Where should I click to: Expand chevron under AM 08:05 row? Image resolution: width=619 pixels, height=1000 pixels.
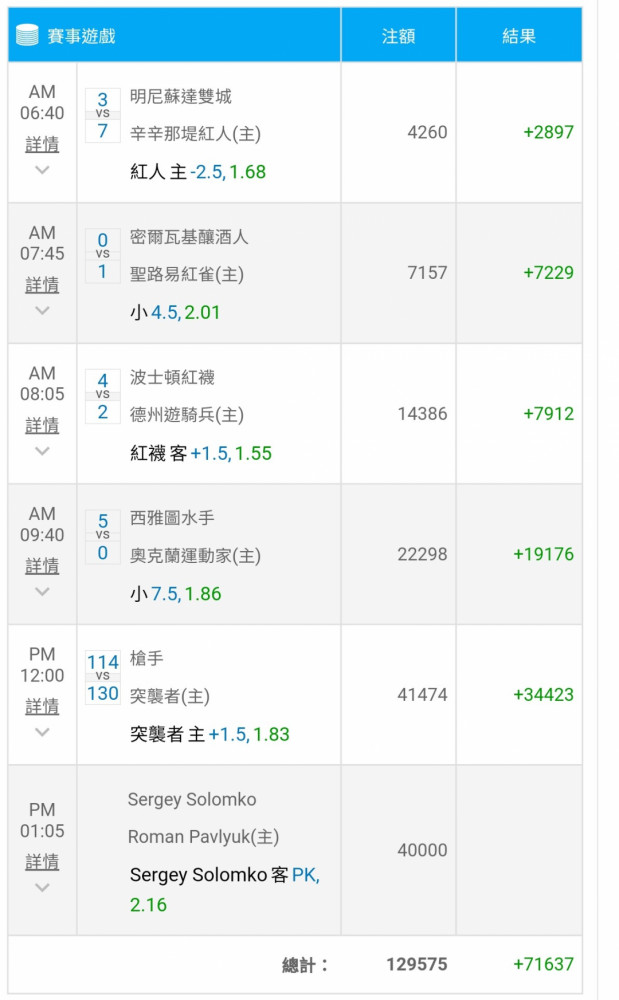coord(42,451)
